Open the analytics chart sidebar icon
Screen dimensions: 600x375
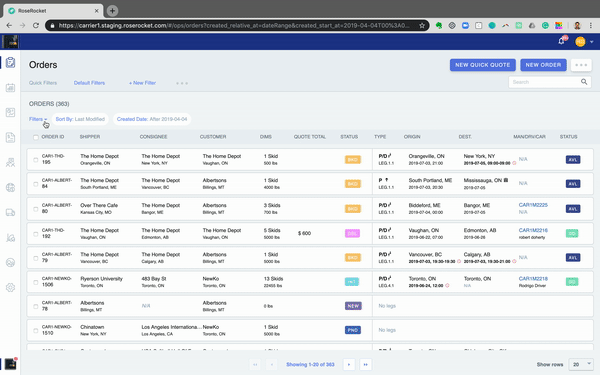click(10, 238)
